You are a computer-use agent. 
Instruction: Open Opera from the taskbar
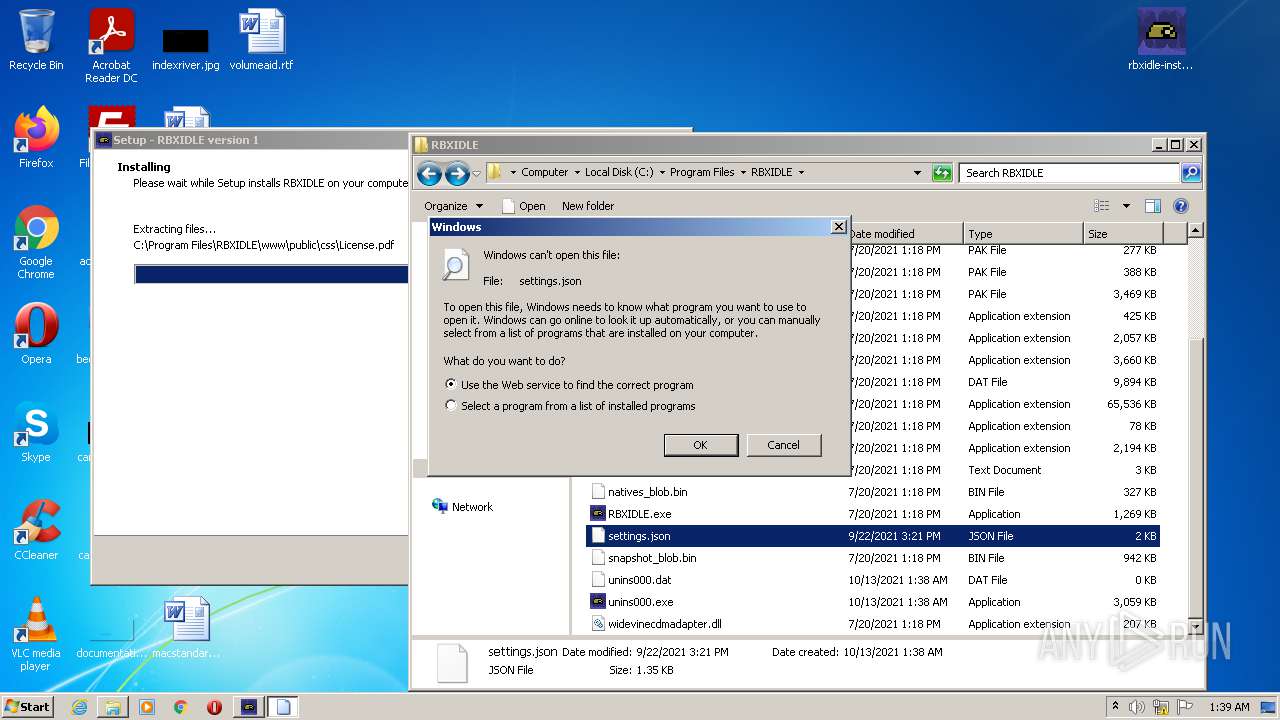[214, 707]
